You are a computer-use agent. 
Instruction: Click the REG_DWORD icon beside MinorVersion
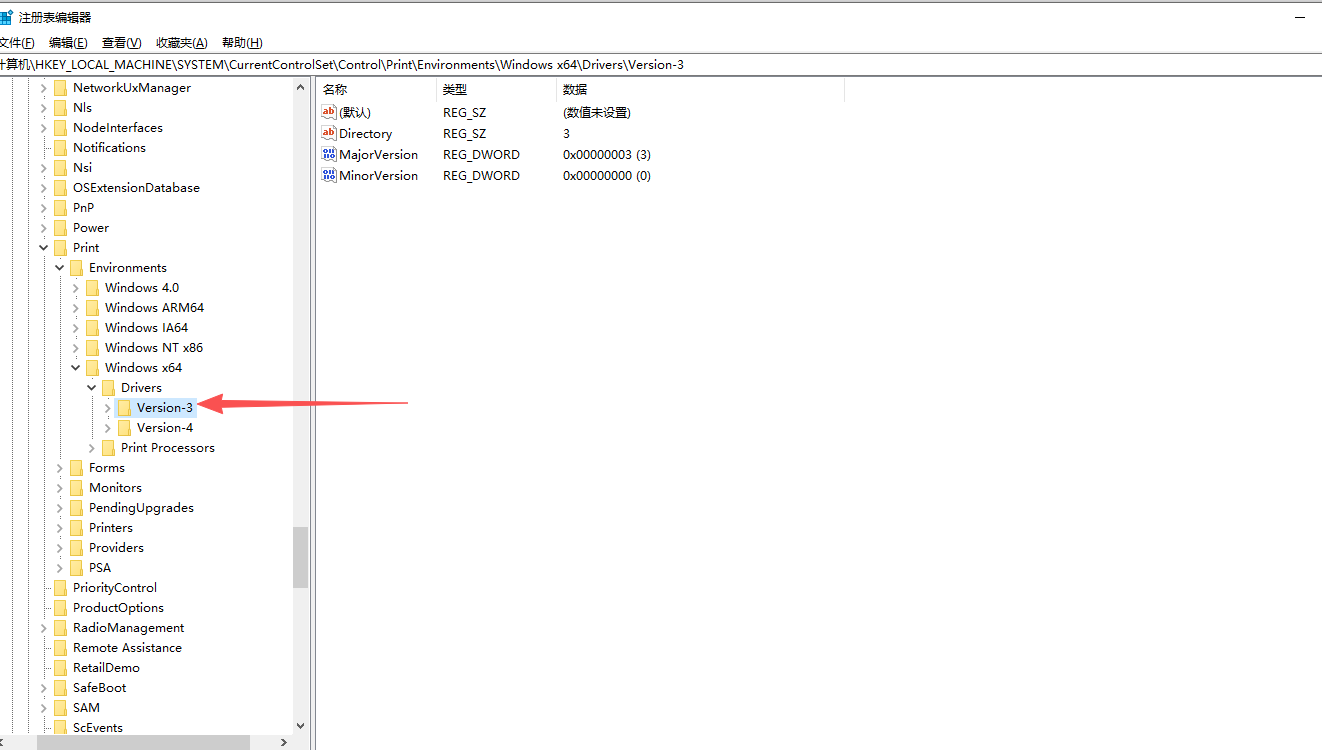click(x=329, y=175)
